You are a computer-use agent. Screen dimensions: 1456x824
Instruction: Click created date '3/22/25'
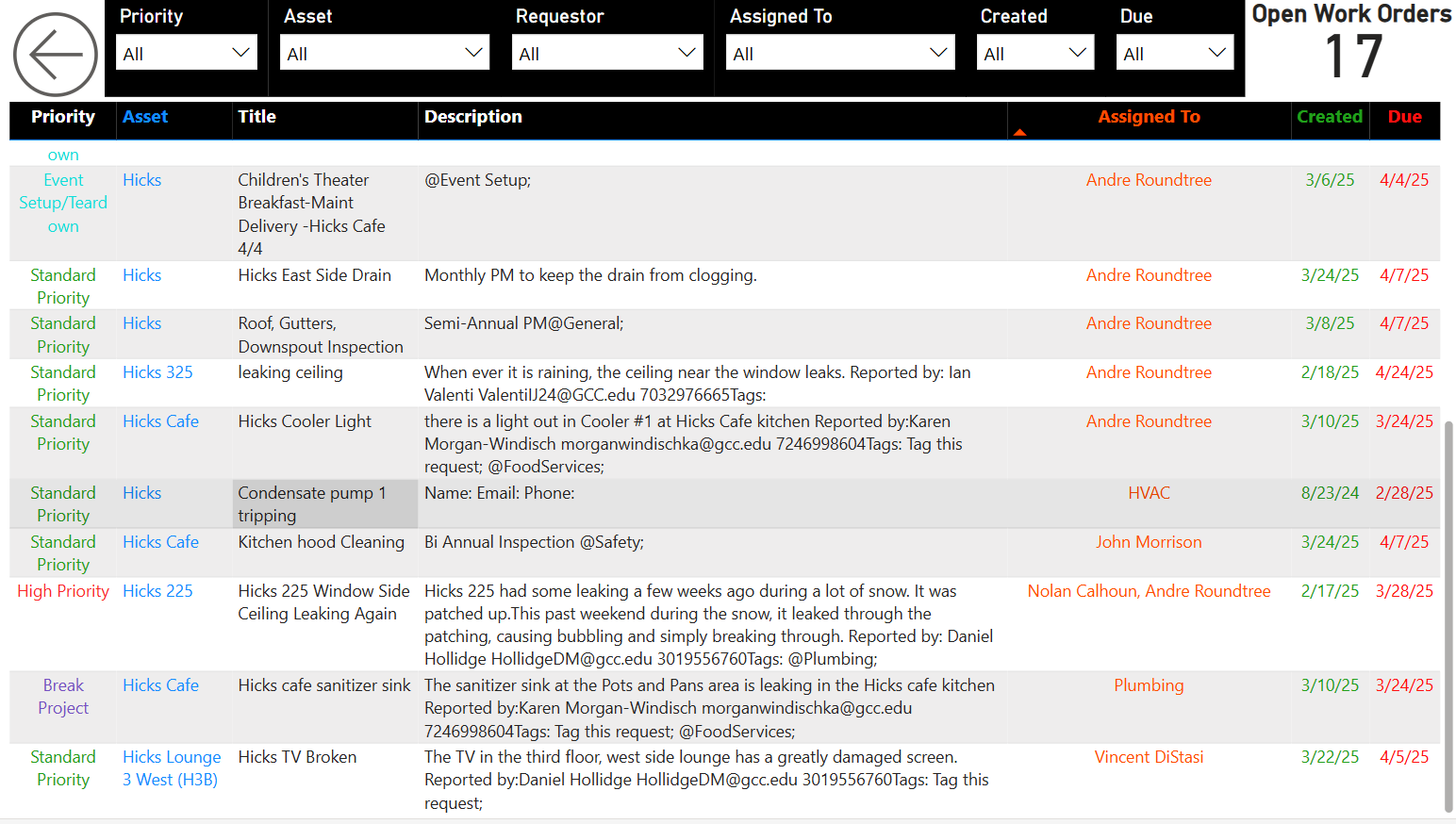pyautogui.click(x=1330, y=757)
